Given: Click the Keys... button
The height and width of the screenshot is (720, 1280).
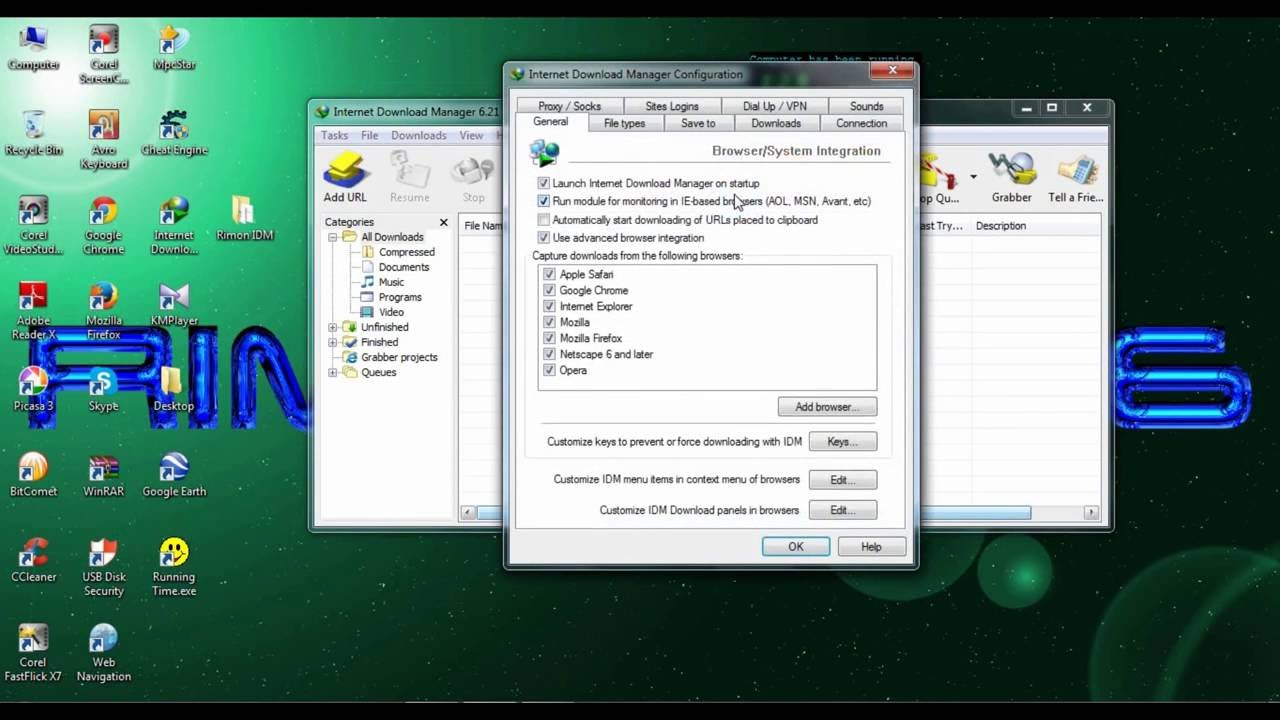Looking at the screenshot, I should point(842,441).
